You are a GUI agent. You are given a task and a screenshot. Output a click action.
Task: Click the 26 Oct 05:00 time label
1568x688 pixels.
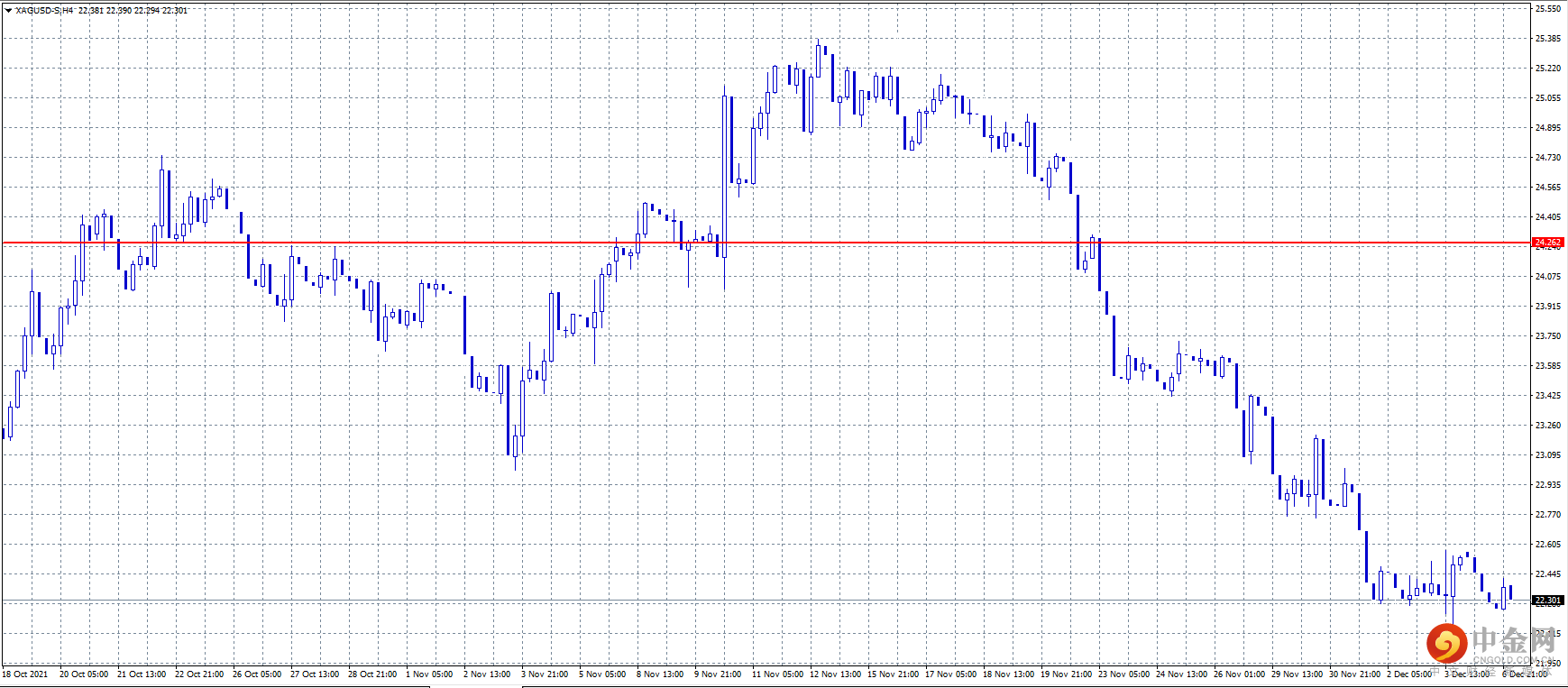pos(257,674)
